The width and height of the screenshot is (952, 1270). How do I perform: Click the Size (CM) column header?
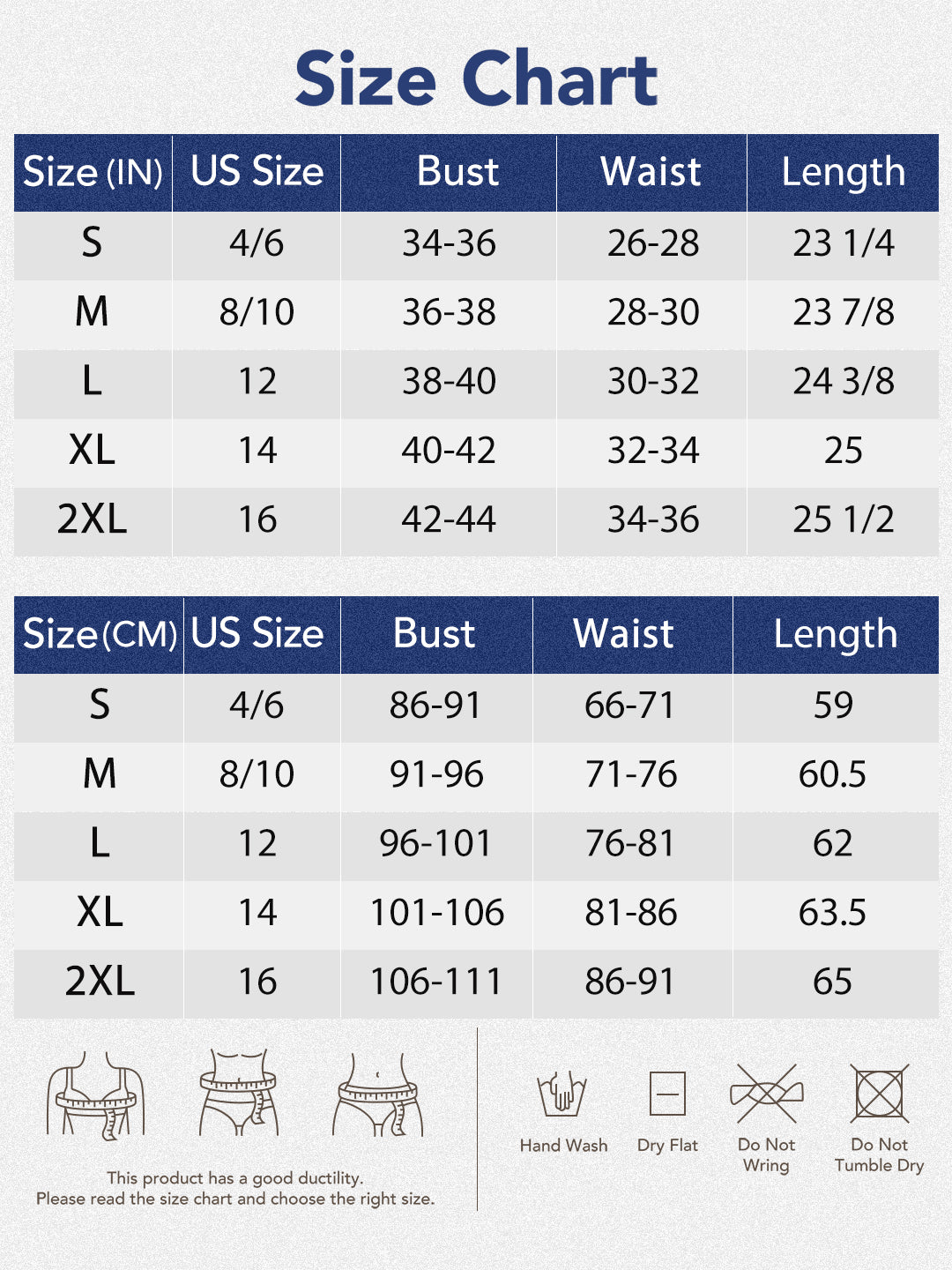click(99, 635)
